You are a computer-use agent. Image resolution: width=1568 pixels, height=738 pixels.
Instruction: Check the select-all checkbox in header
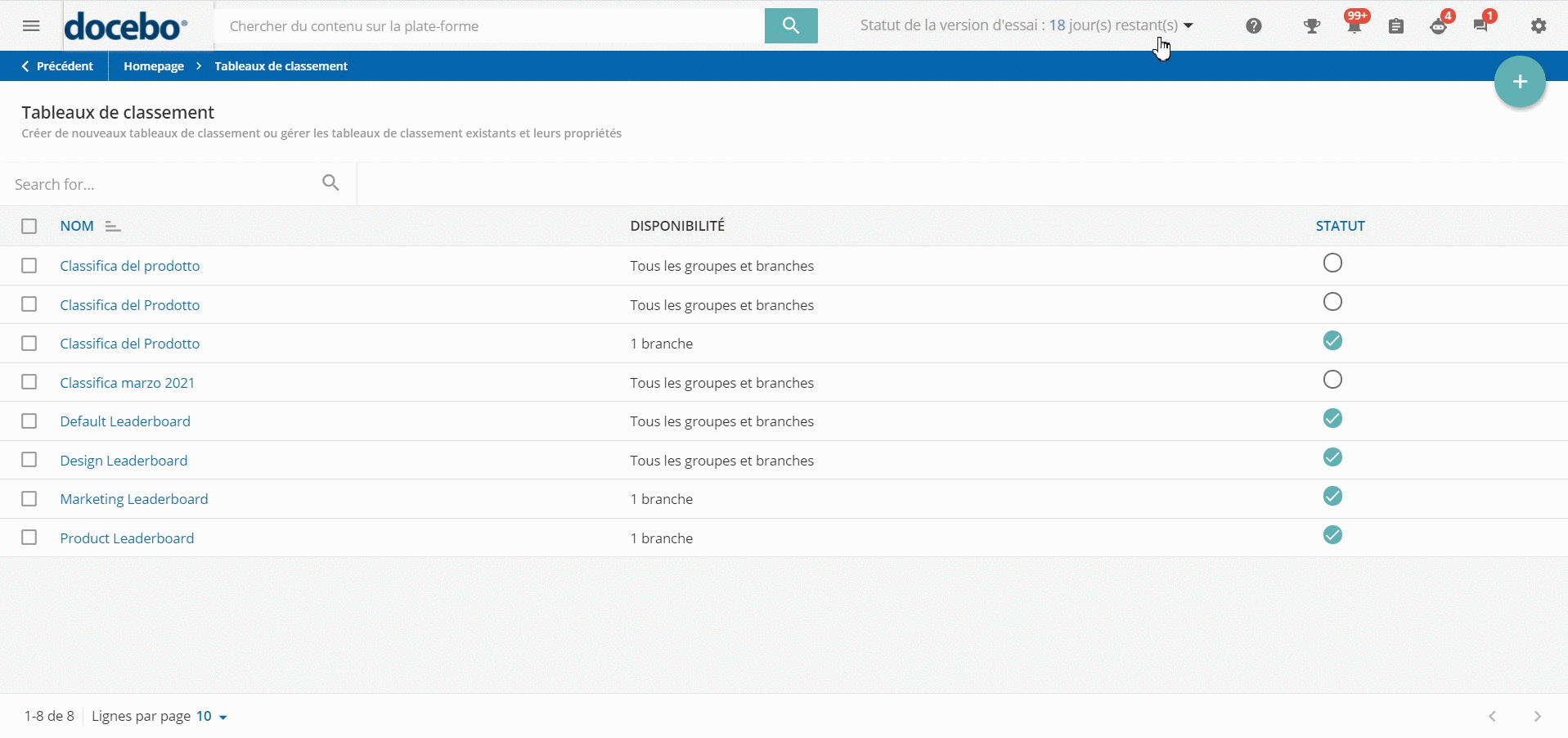tap(29, 227)
